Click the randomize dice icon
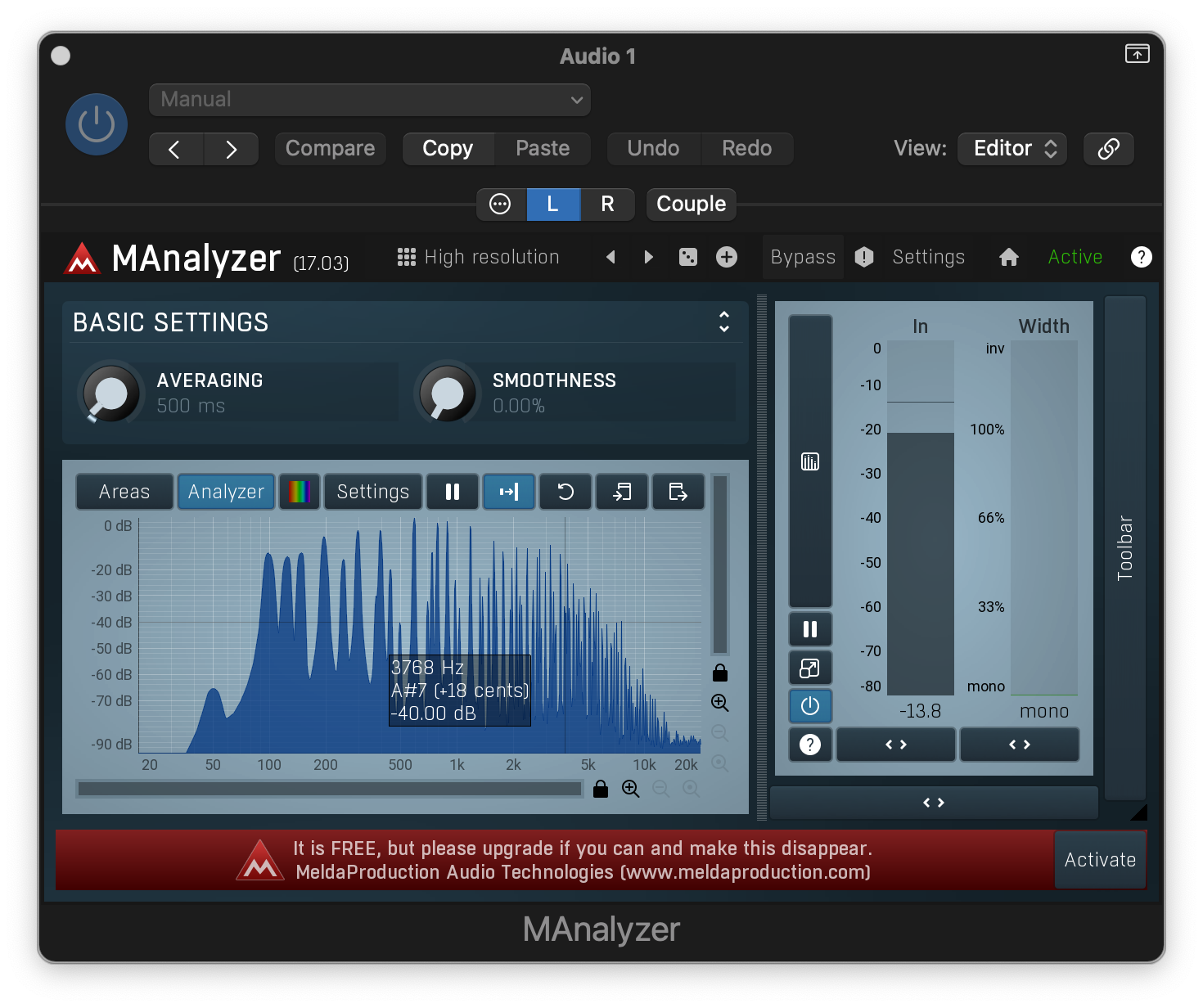The width and height of the screenshot is (1203, 1008). point(688,257)
